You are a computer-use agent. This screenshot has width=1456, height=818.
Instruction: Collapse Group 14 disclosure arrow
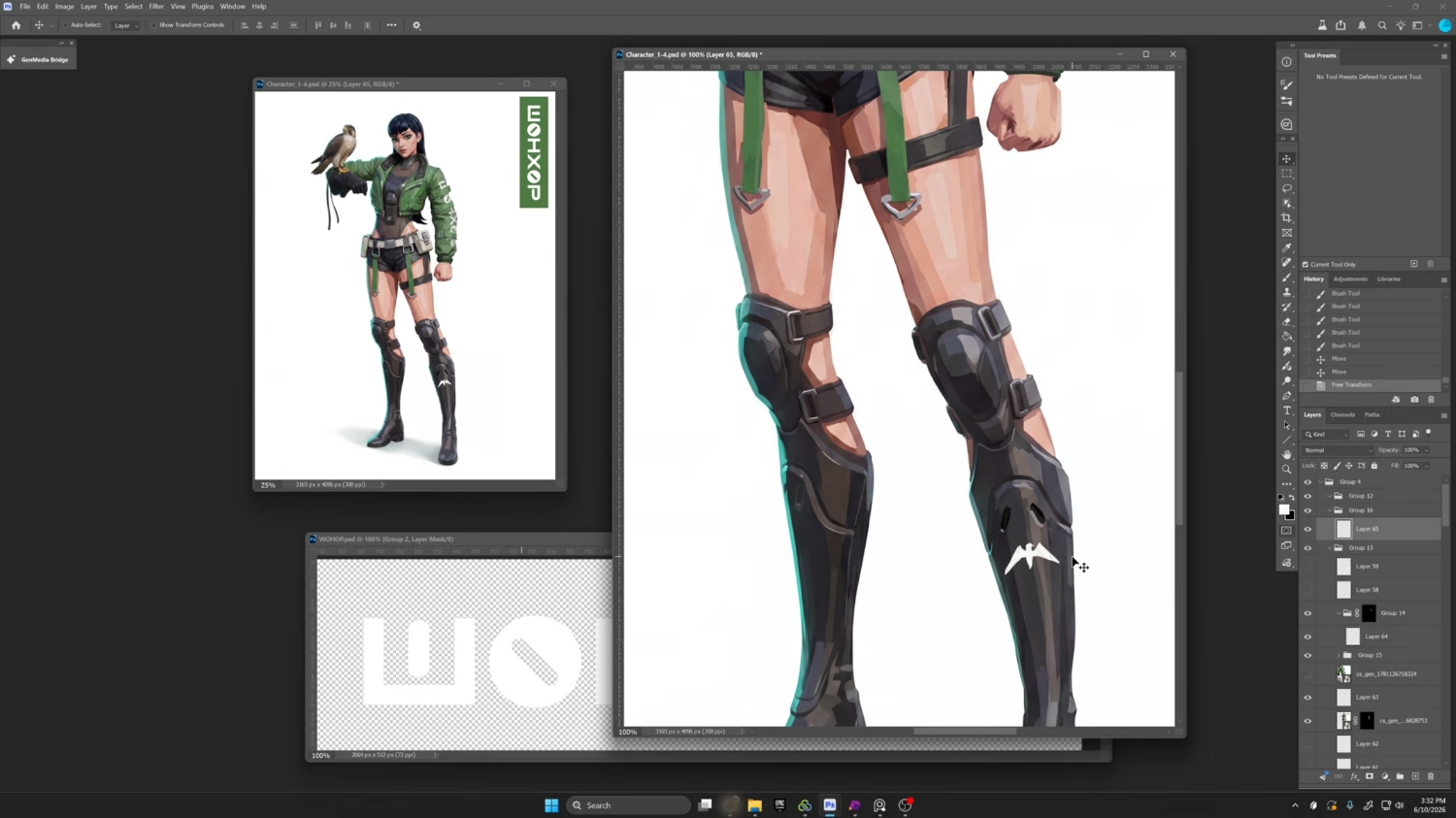1339,613
